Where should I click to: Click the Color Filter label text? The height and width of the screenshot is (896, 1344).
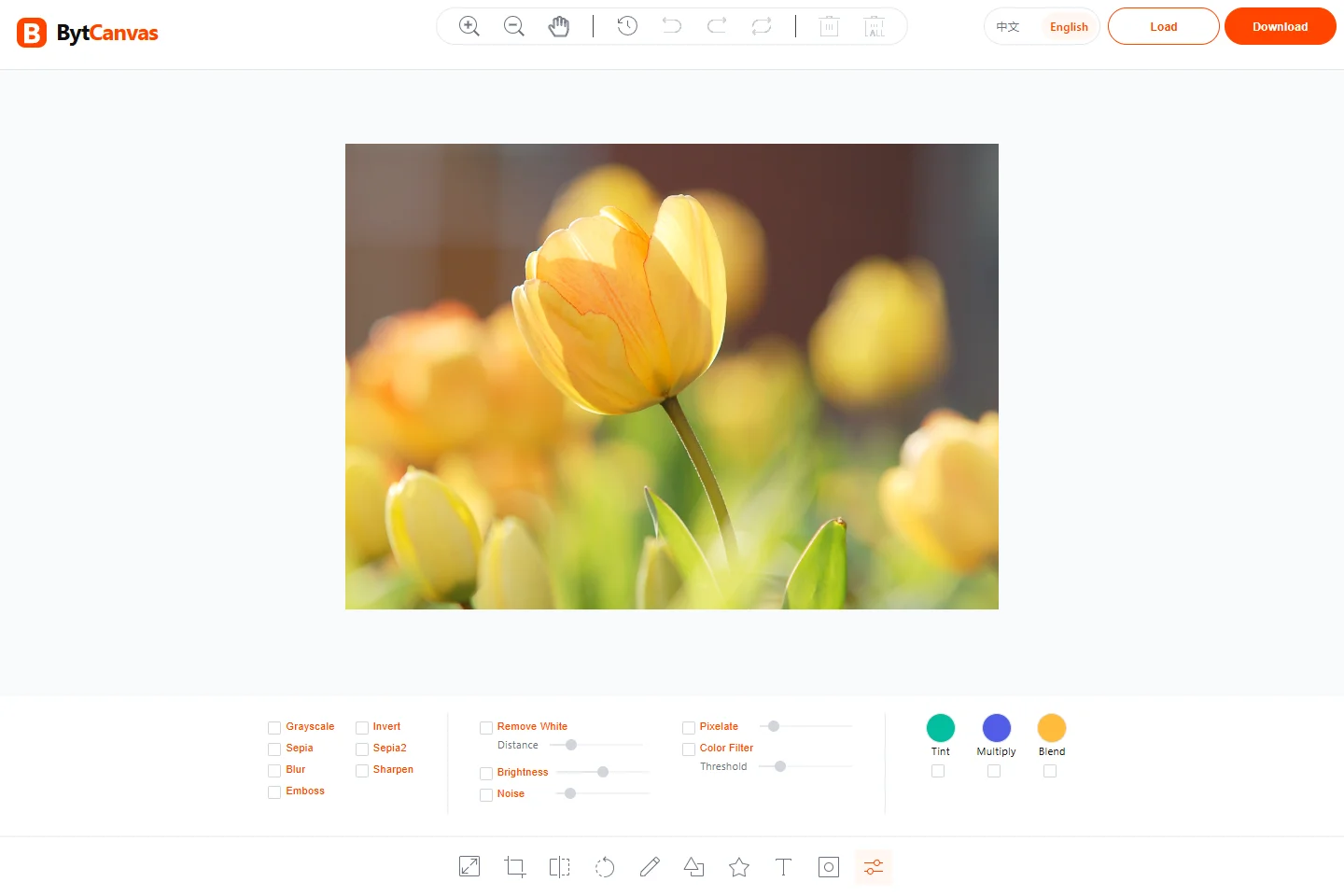tap(726, 748)
